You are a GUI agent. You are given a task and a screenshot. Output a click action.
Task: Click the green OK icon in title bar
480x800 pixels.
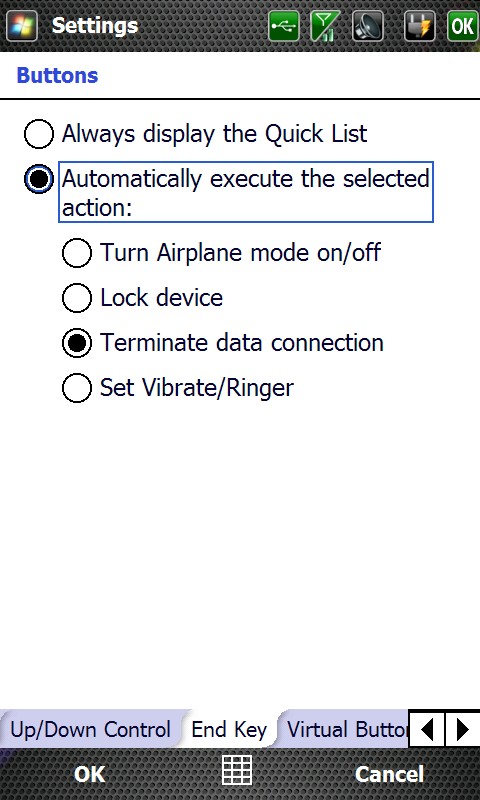tap(463, 26)
